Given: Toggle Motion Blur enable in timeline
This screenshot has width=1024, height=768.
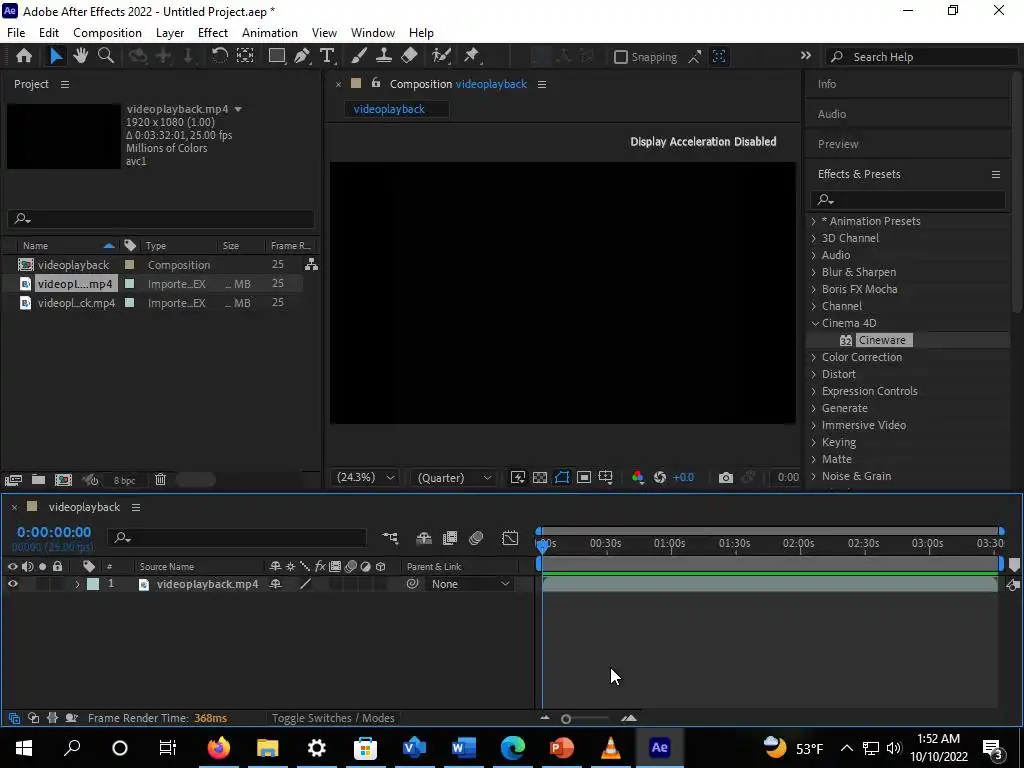Looking at the screenshot, I should 476,537.
